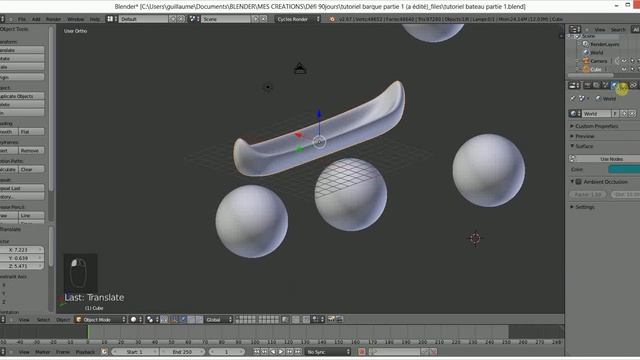
Task: Click the Blender logo icon in info header
Action: click(332, 19)
